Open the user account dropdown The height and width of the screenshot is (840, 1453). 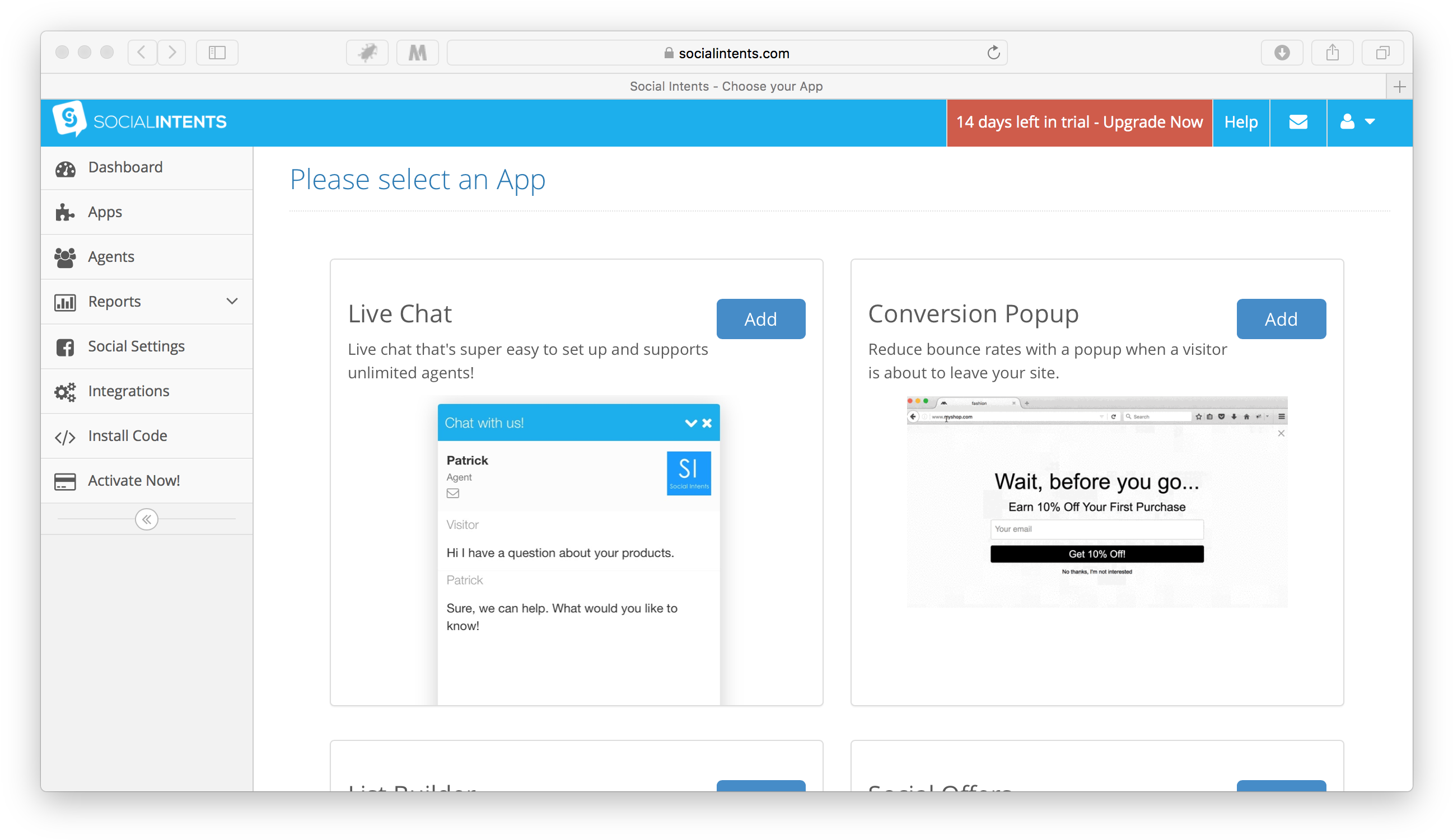(x=1358, y=122)
